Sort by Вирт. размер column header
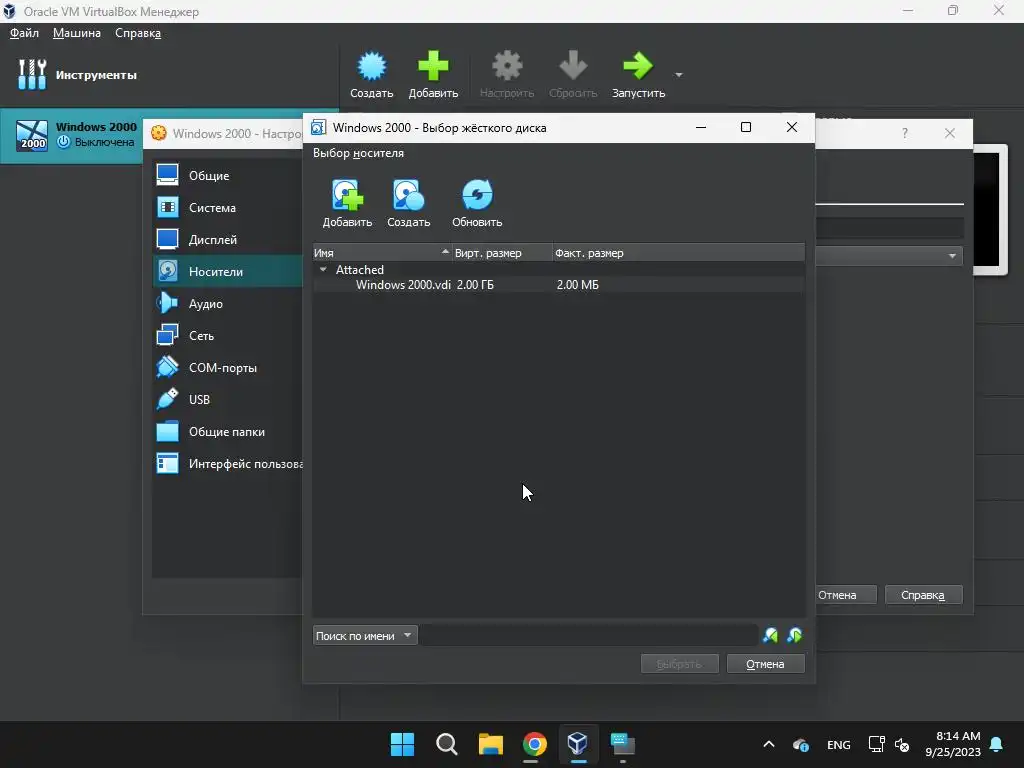This screenshot has width=1024, height=768. [502, 253]
